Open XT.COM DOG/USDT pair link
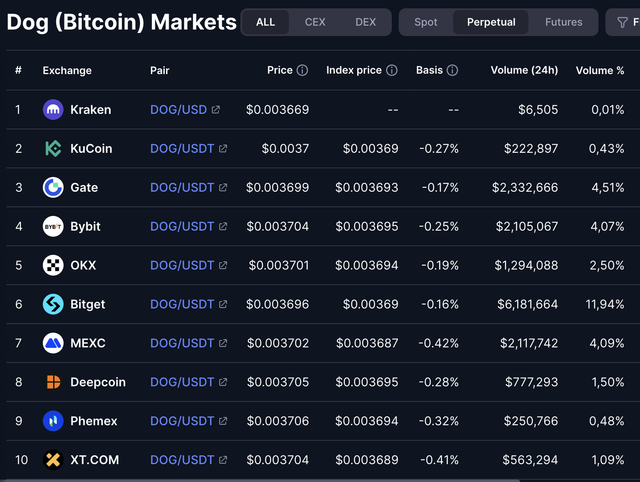 [x=182, y=460]
